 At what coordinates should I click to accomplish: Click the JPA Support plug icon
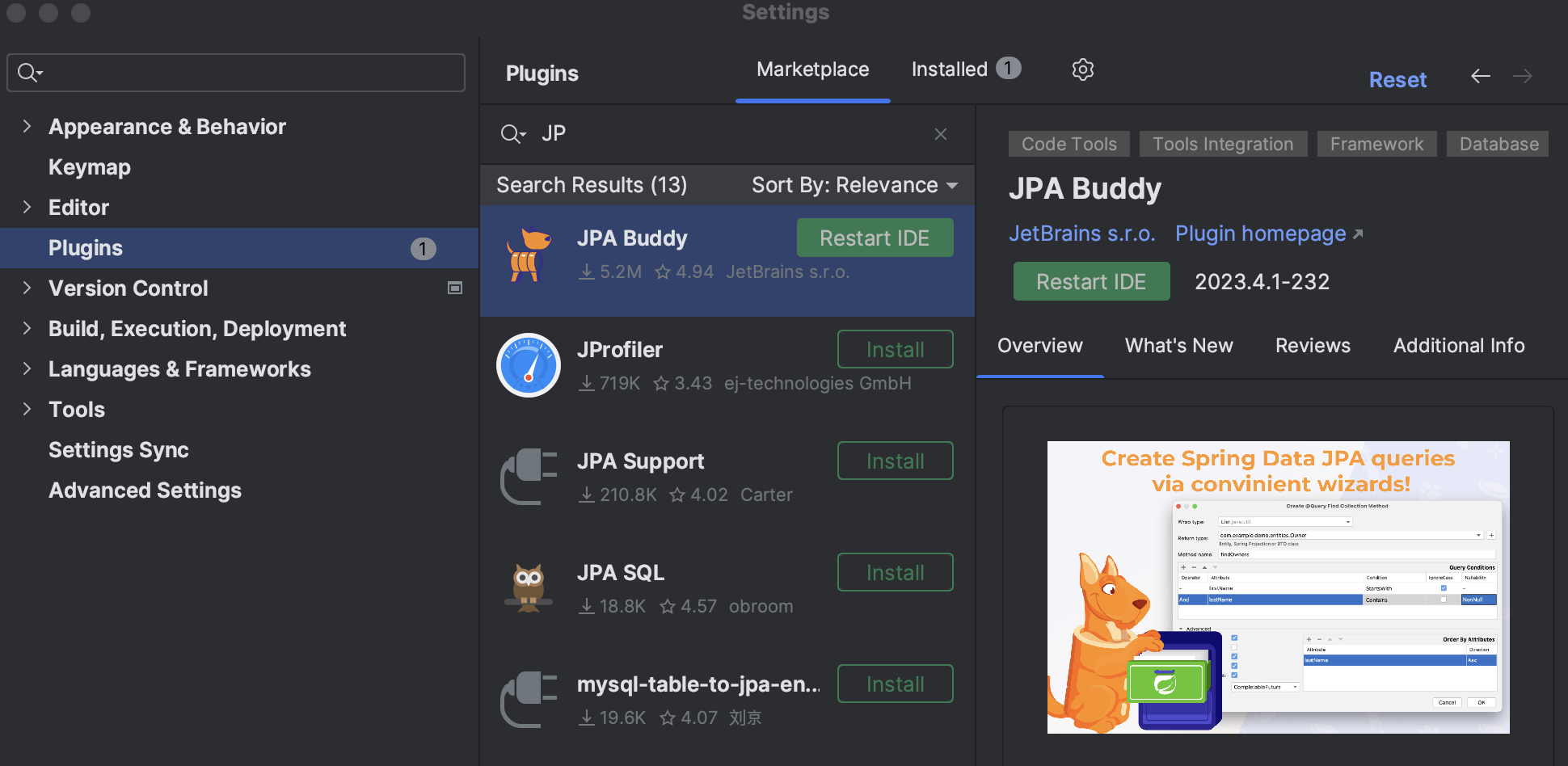coord(529,477)
